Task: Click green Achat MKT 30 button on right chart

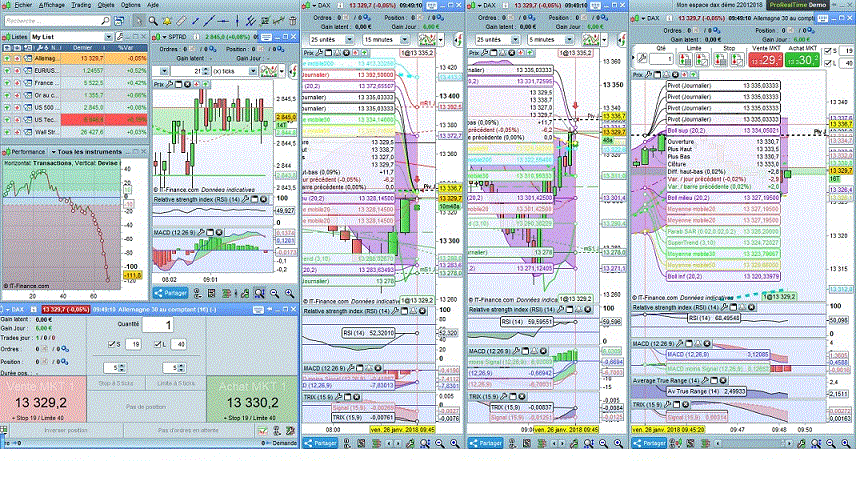Action: coord(801,60)
